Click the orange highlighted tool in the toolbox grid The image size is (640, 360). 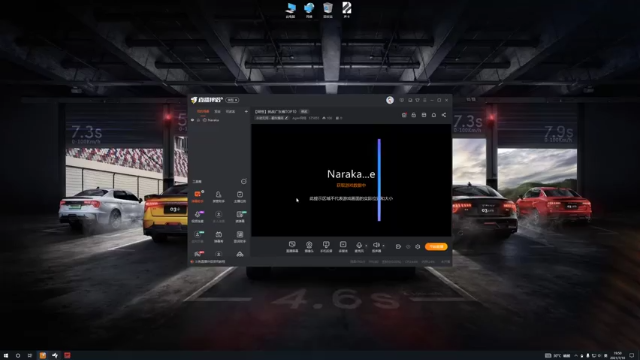[198, 196]
